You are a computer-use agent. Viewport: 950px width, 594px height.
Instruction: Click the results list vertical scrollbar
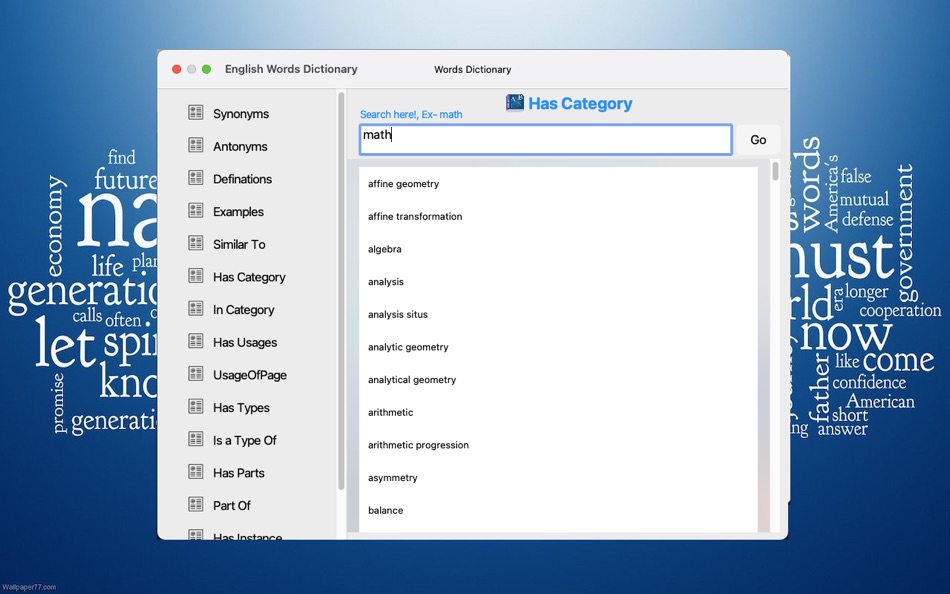775,172
